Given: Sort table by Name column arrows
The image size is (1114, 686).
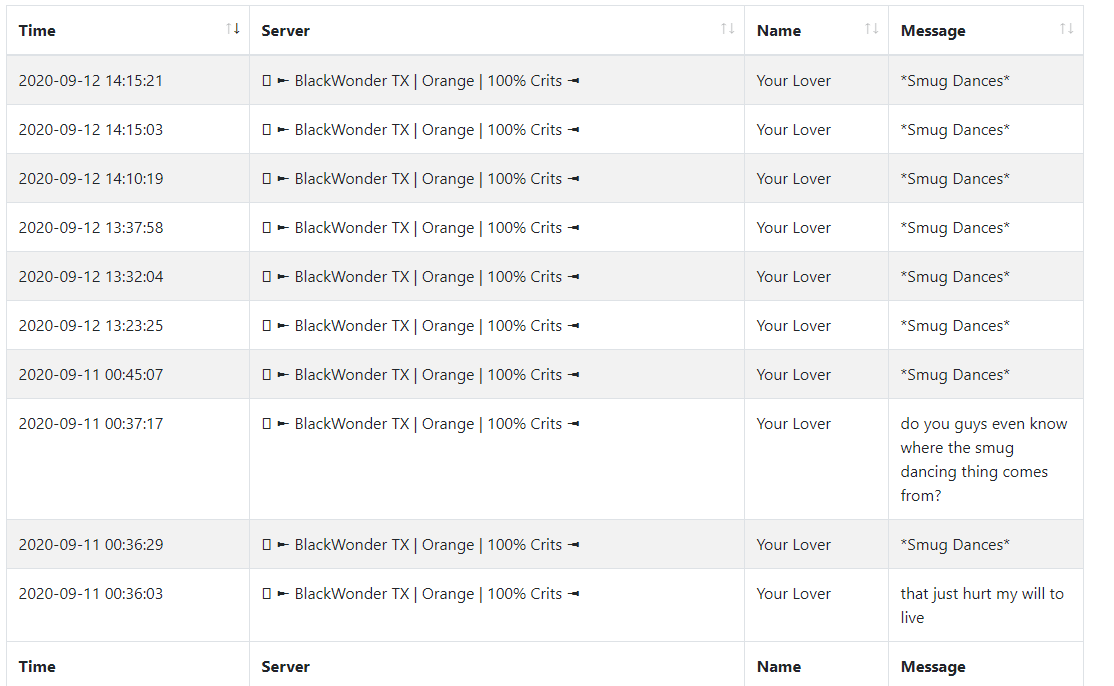Looking at the screenshot, I should click(x=872, y=28).
